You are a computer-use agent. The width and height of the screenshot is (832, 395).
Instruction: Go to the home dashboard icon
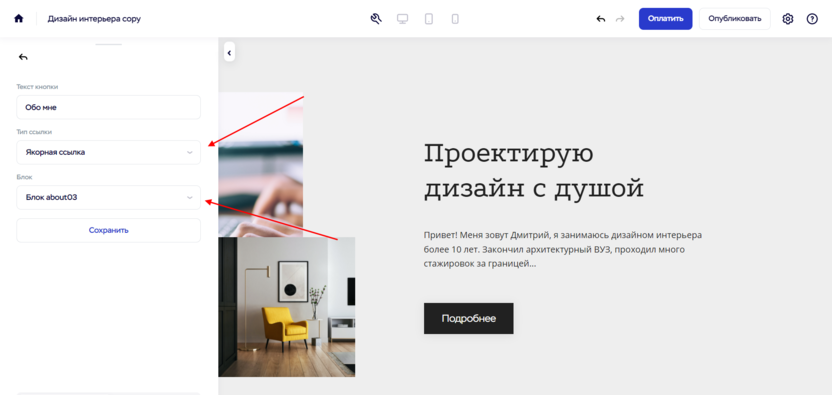pos(19,19)
